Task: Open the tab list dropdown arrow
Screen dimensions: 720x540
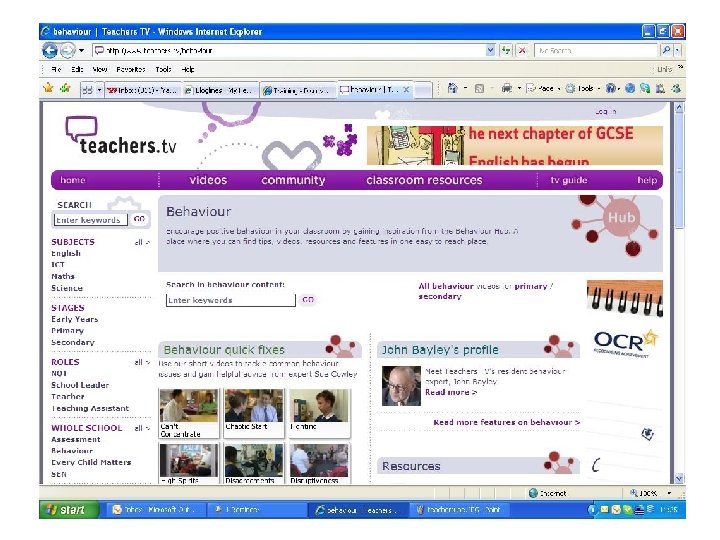Action: (99, 90)
